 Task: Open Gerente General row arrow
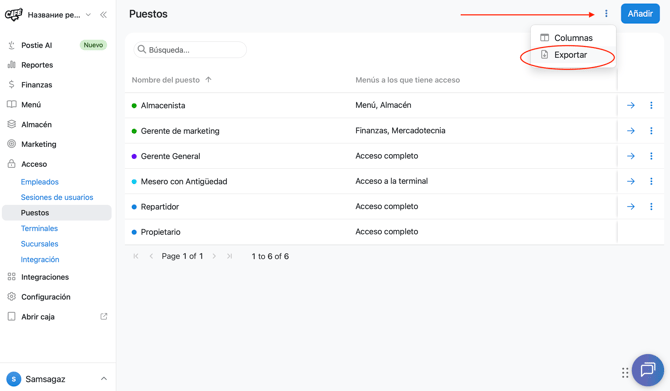click(631, 156)
